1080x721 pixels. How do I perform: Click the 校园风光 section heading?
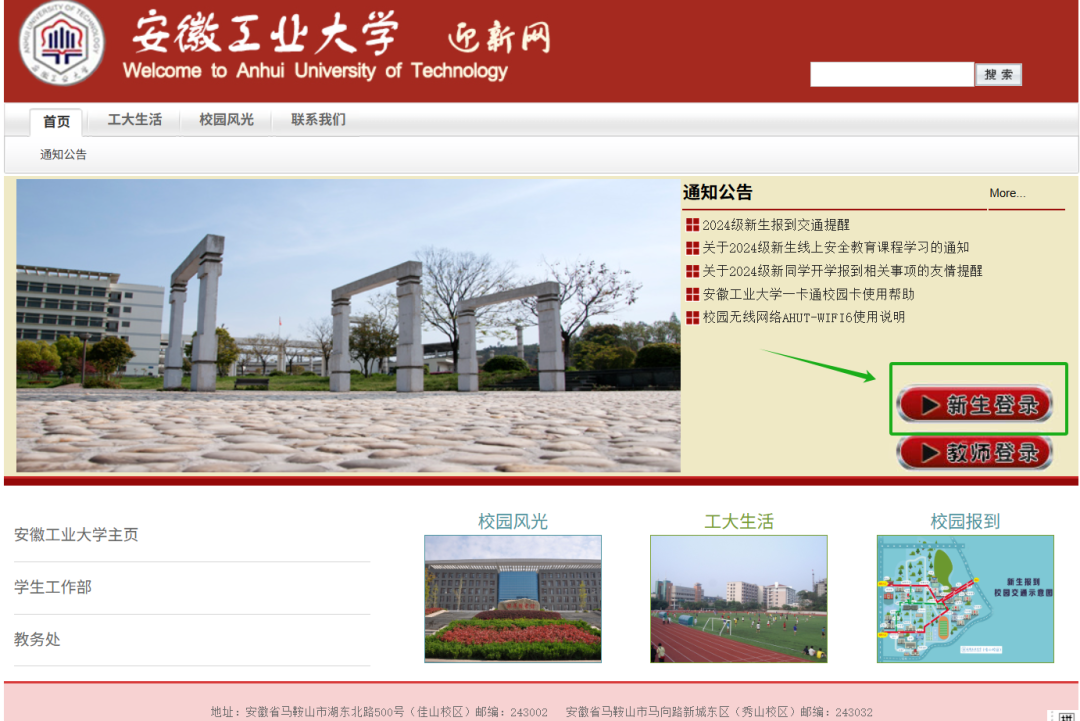tap(512, 522)
